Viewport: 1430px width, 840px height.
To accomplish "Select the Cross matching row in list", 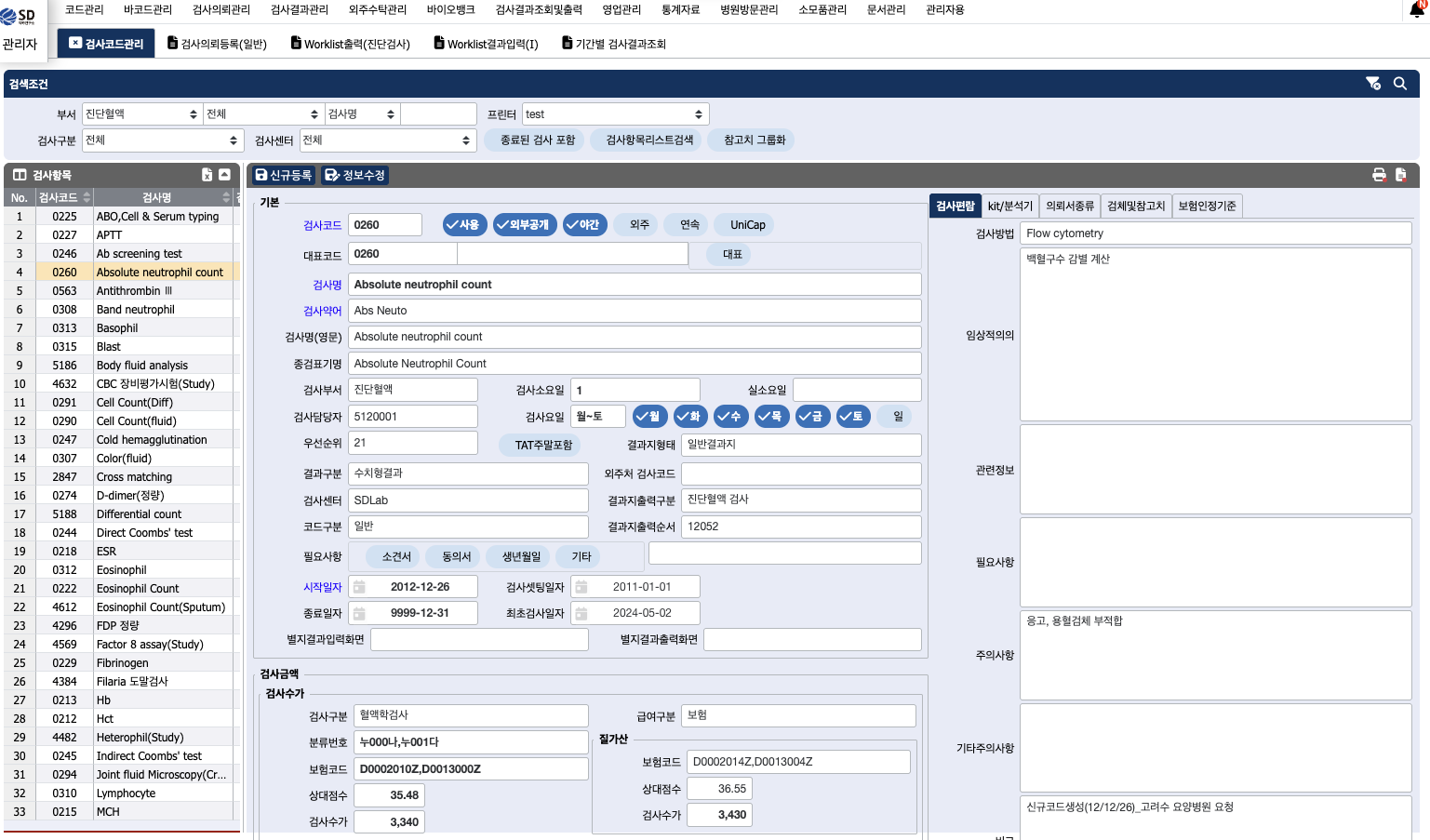I will 134,477.
